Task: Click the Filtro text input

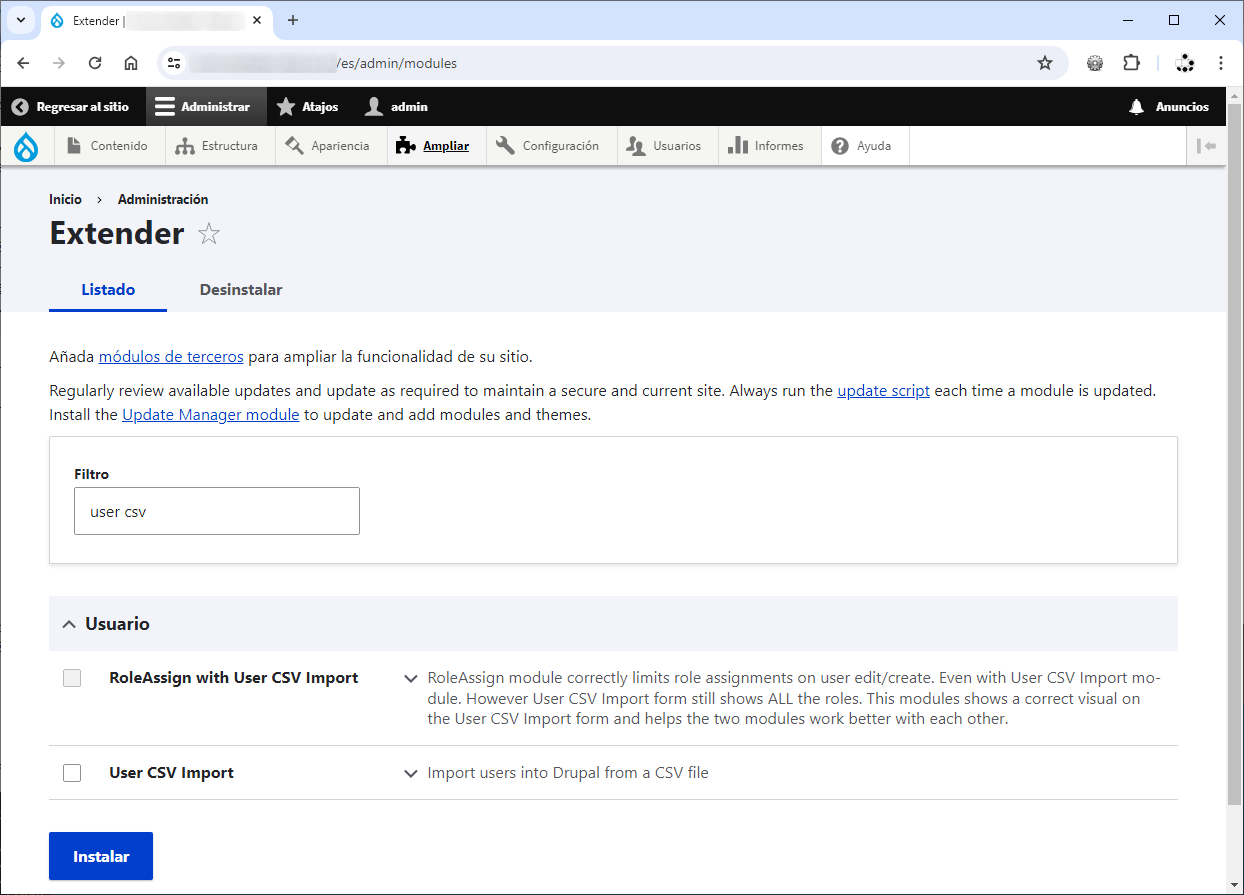Action: 217,511
